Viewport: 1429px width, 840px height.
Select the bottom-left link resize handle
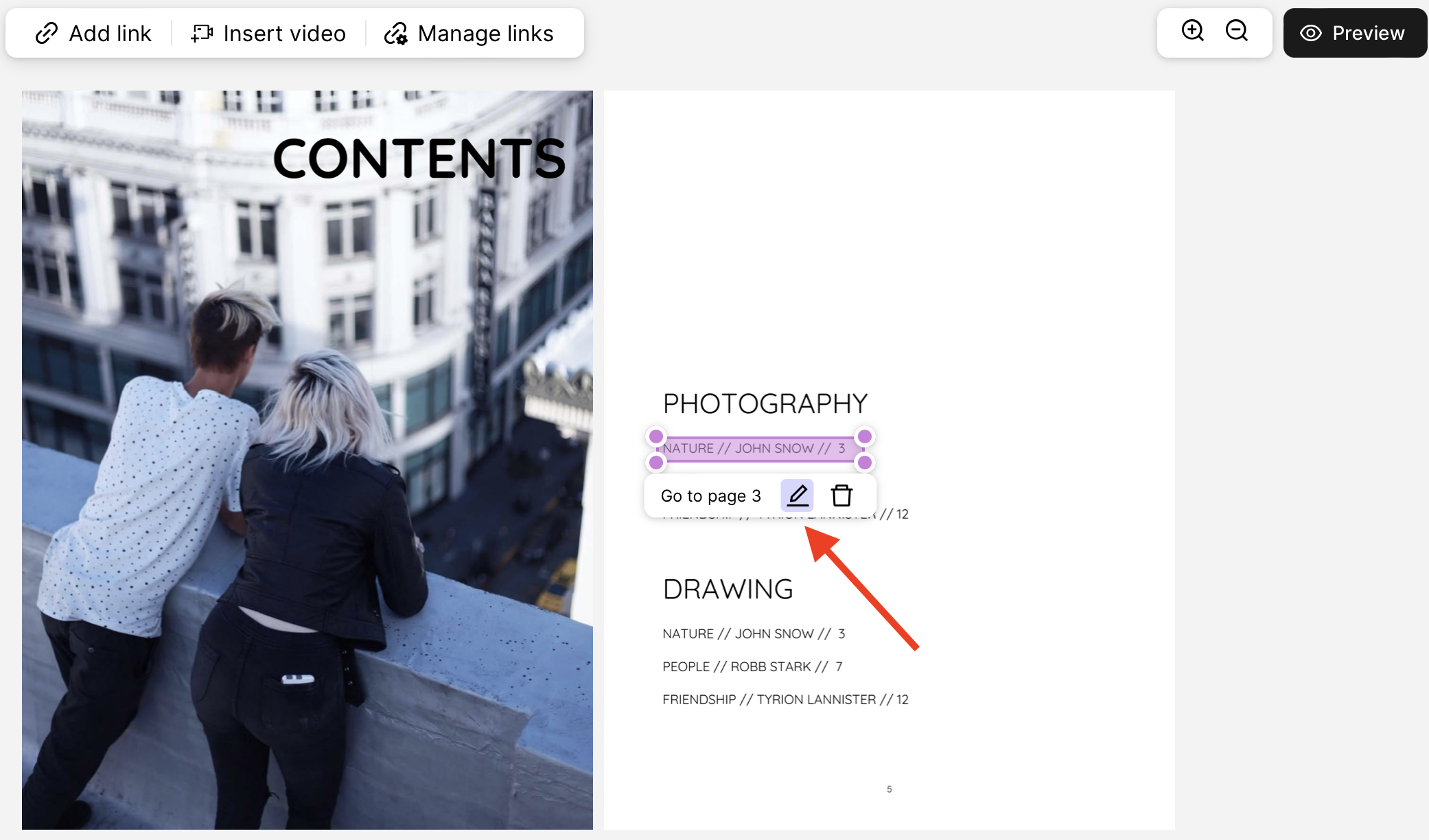click(656, 463)
